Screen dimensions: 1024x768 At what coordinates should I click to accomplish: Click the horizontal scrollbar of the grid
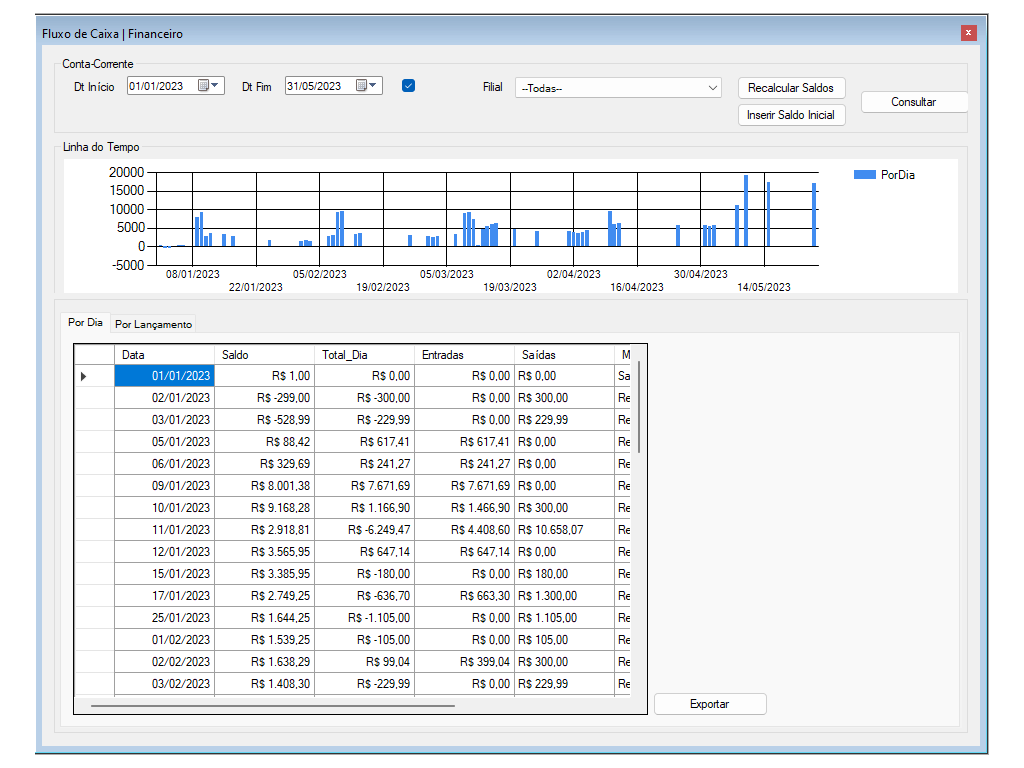coord(272,705)
